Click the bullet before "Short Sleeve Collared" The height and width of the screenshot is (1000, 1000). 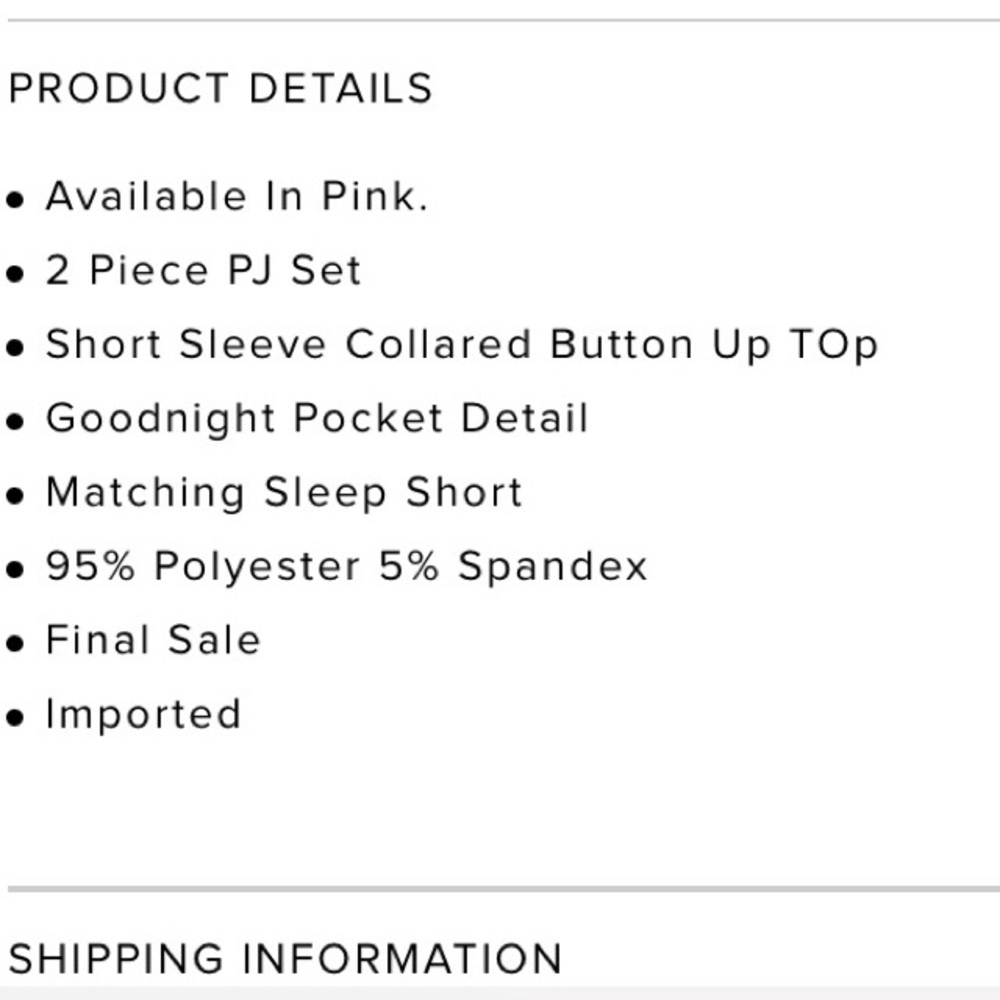pos(15,347)
